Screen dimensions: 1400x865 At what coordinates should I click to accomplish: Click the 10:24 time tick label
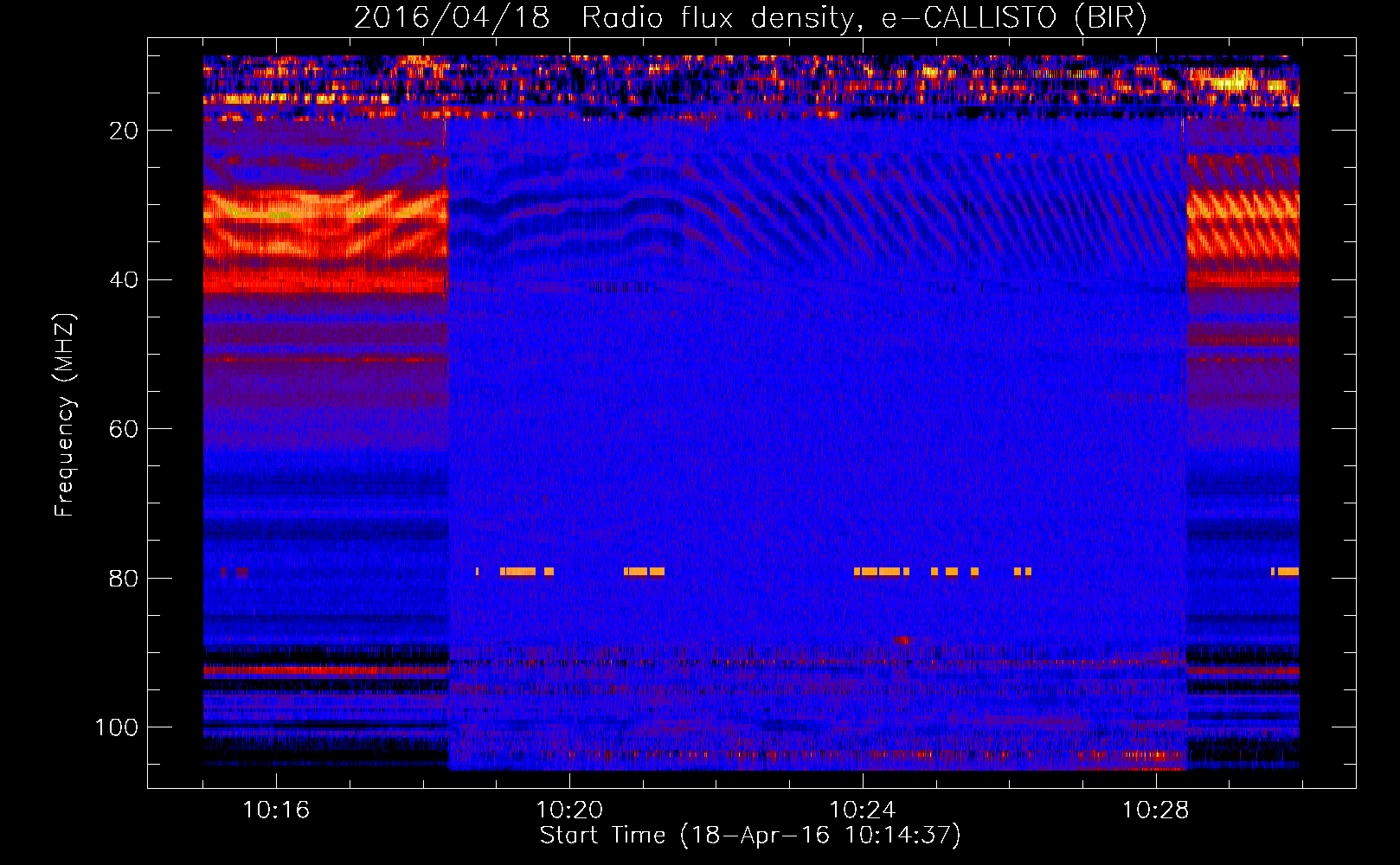coord(863,811)
